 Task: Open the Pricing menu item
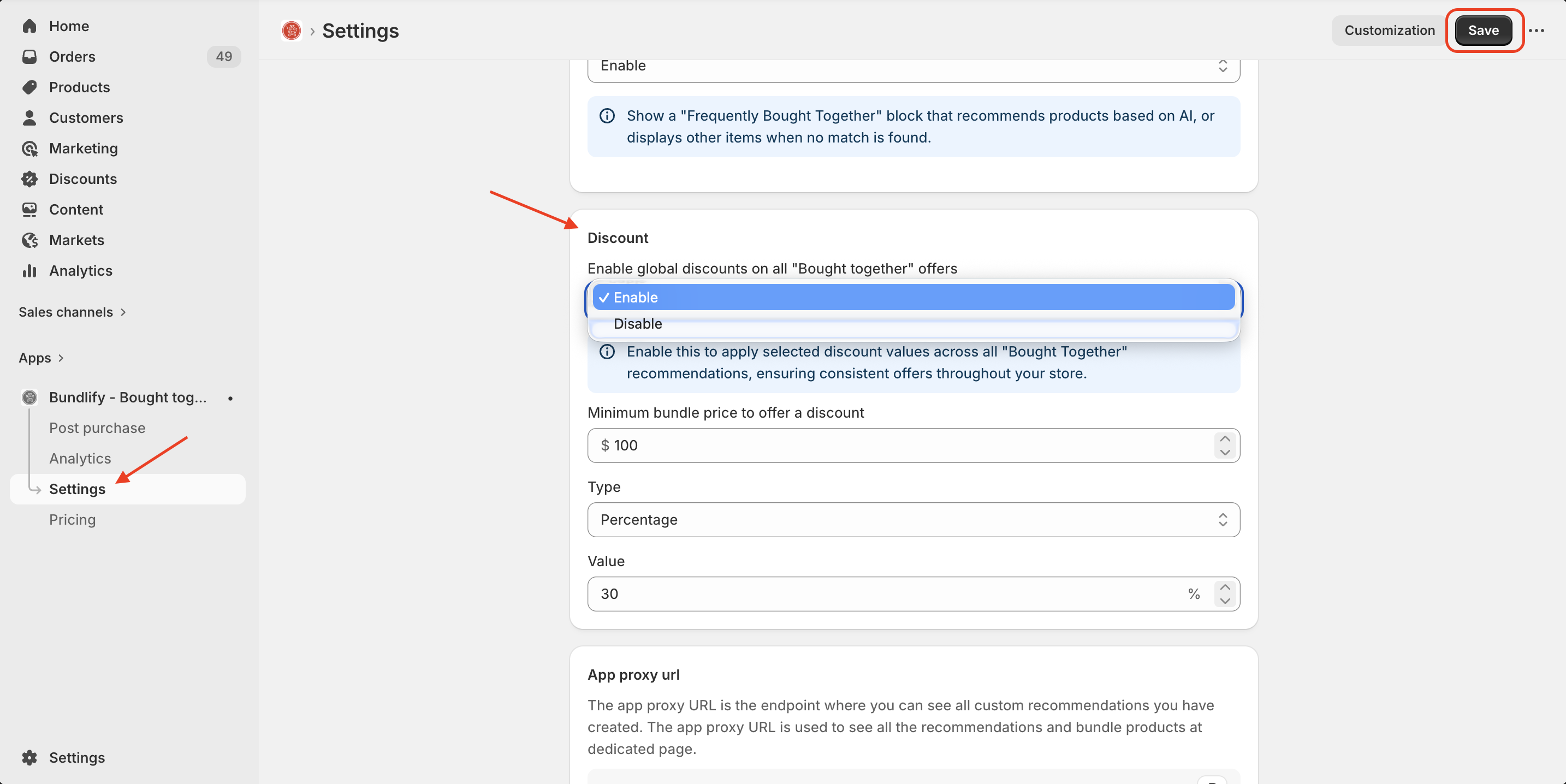pyautogui.click(x=72, y=520)
